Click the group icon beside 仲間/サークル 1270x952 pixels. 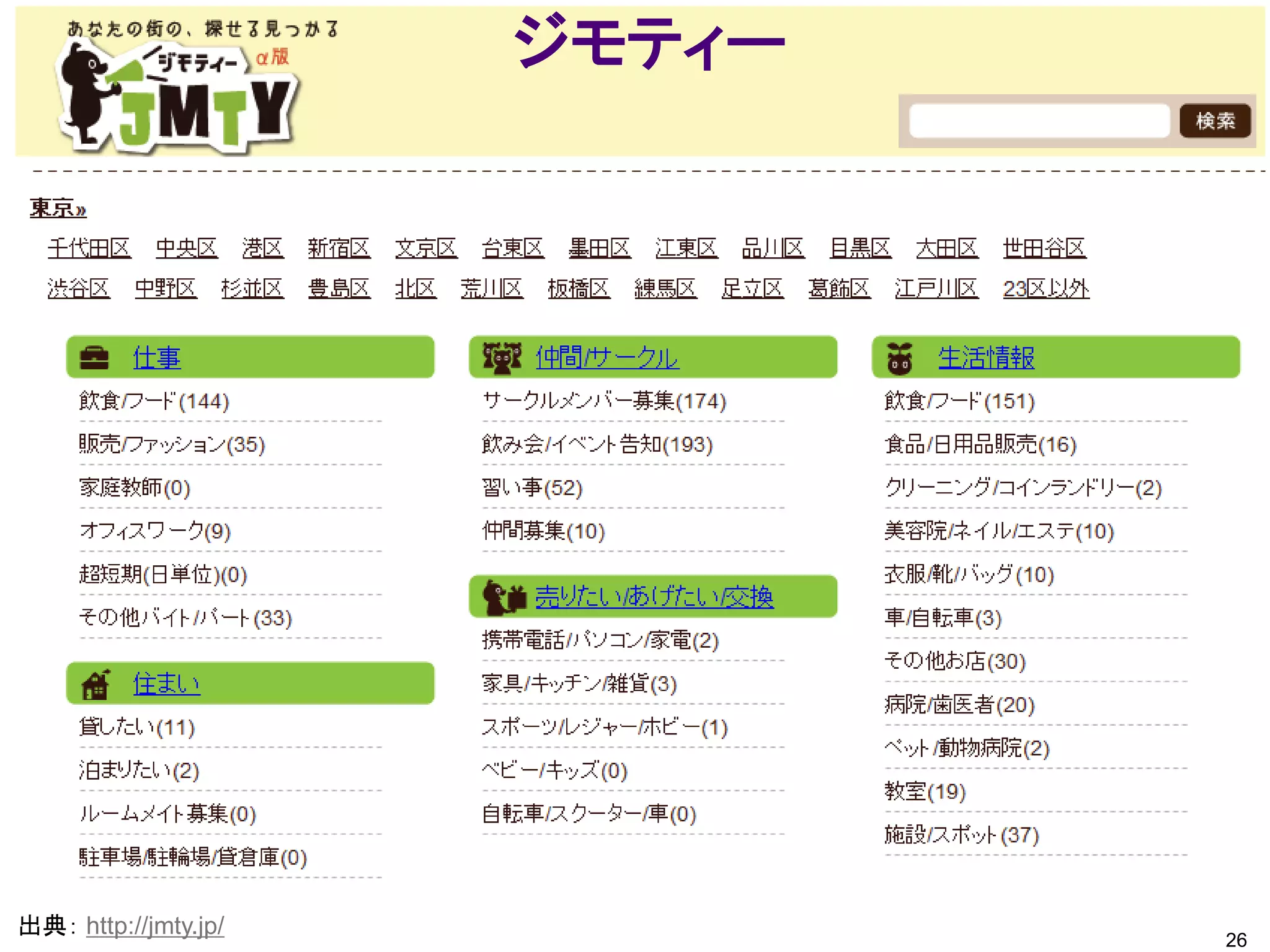[x=502, y=358]
